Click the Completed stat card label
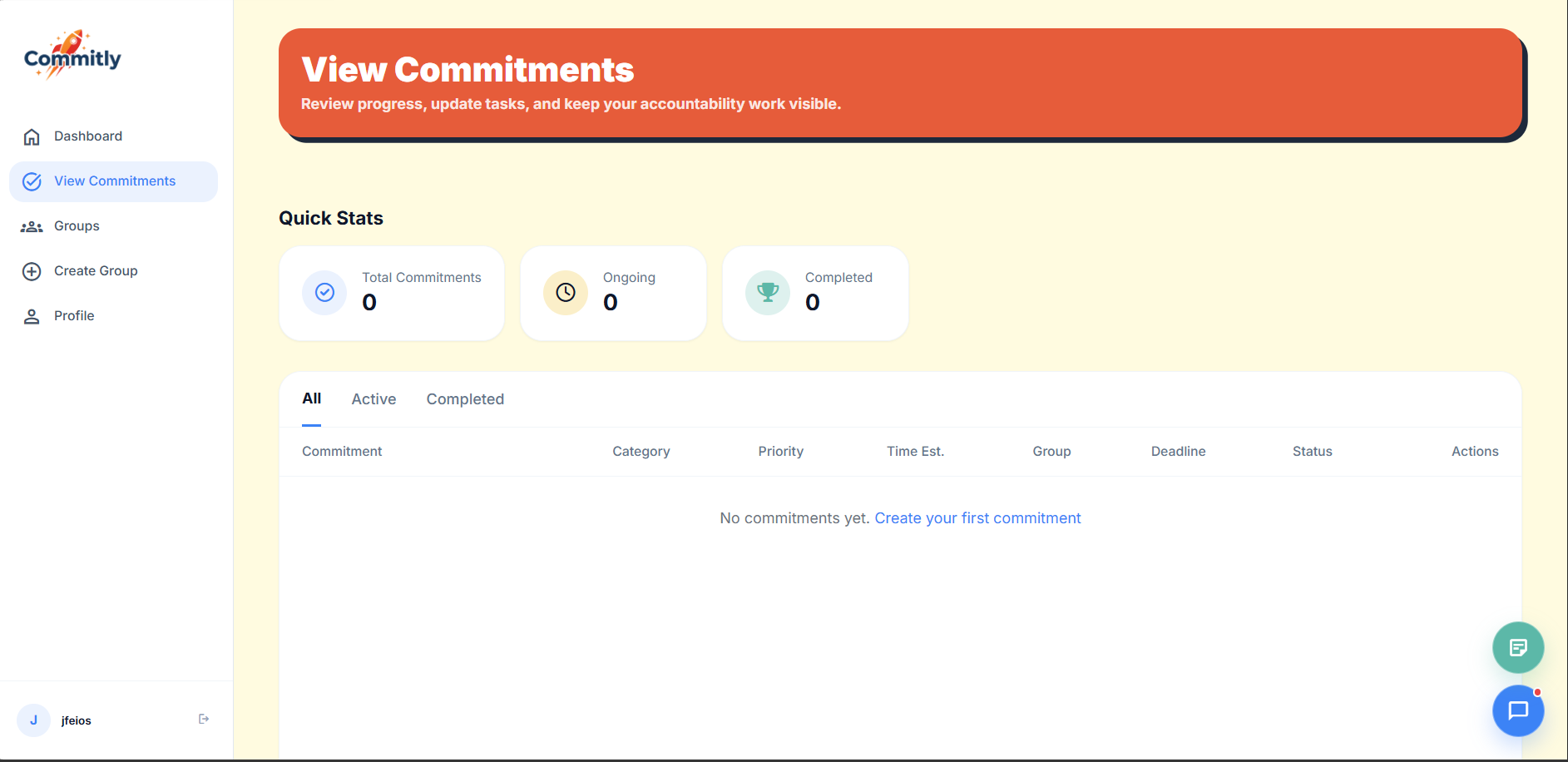Viewport: 1568px width, 762px height. point(838,278)
